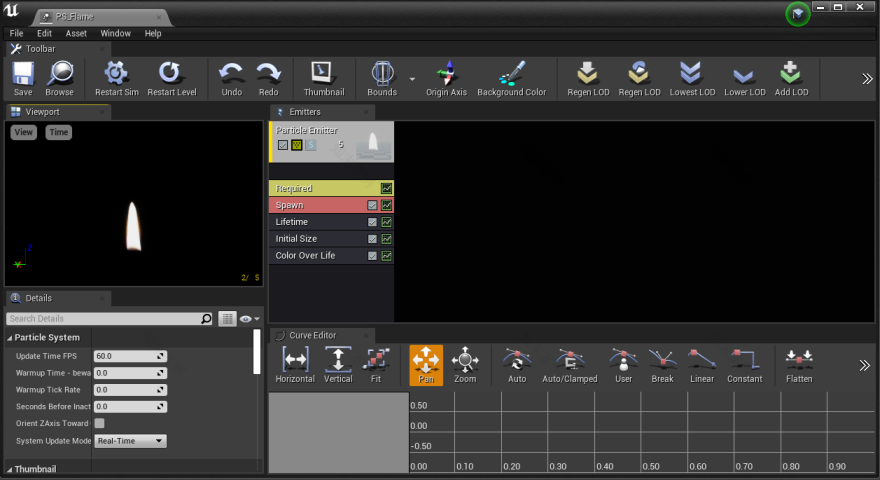Click the Search Details input field
The width and height of the screenshot is (880, 480).
coord(103,318)
